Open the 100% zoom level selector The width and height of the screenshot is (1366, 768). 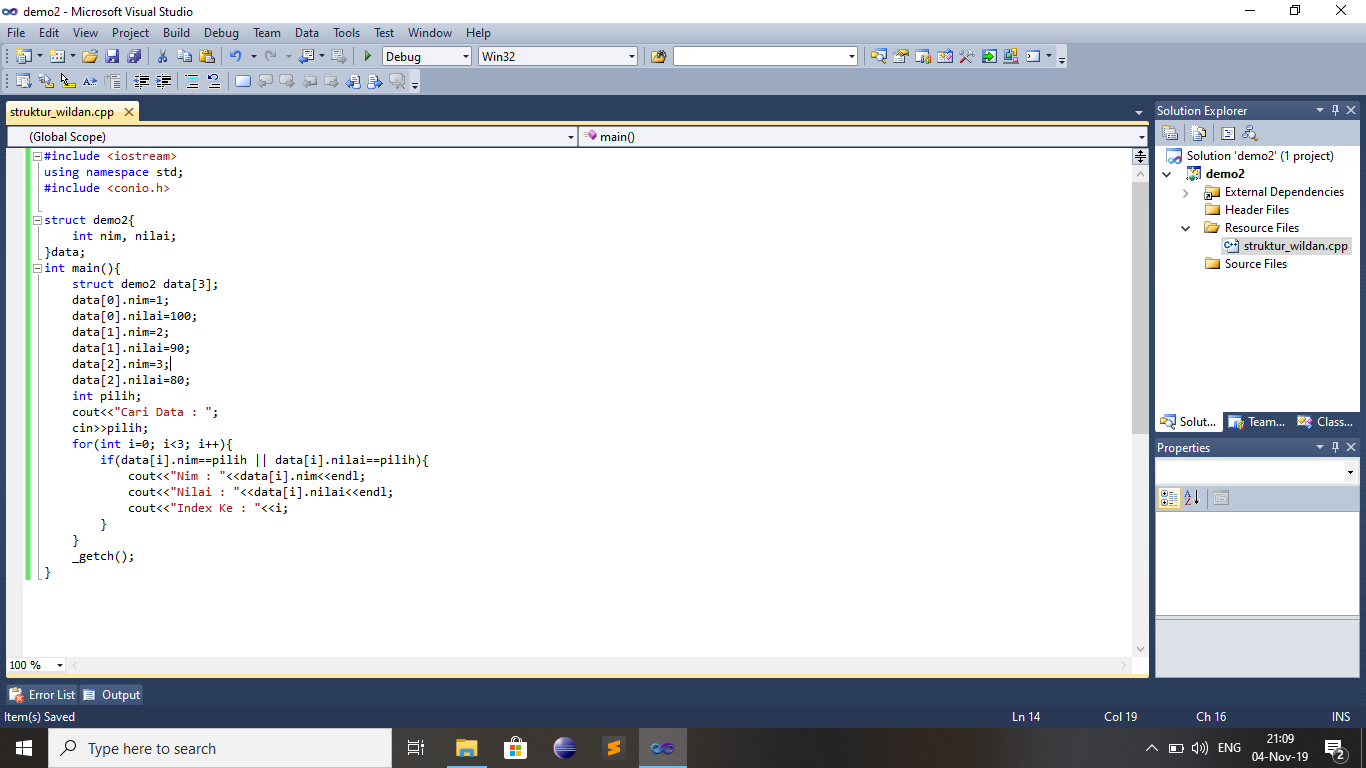[35, 664]
